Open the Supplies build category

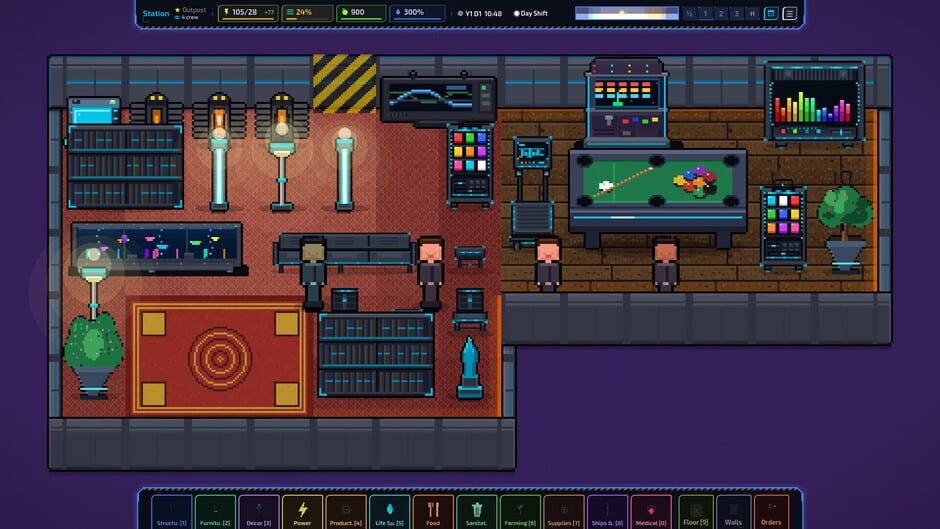tap(564, 512)
